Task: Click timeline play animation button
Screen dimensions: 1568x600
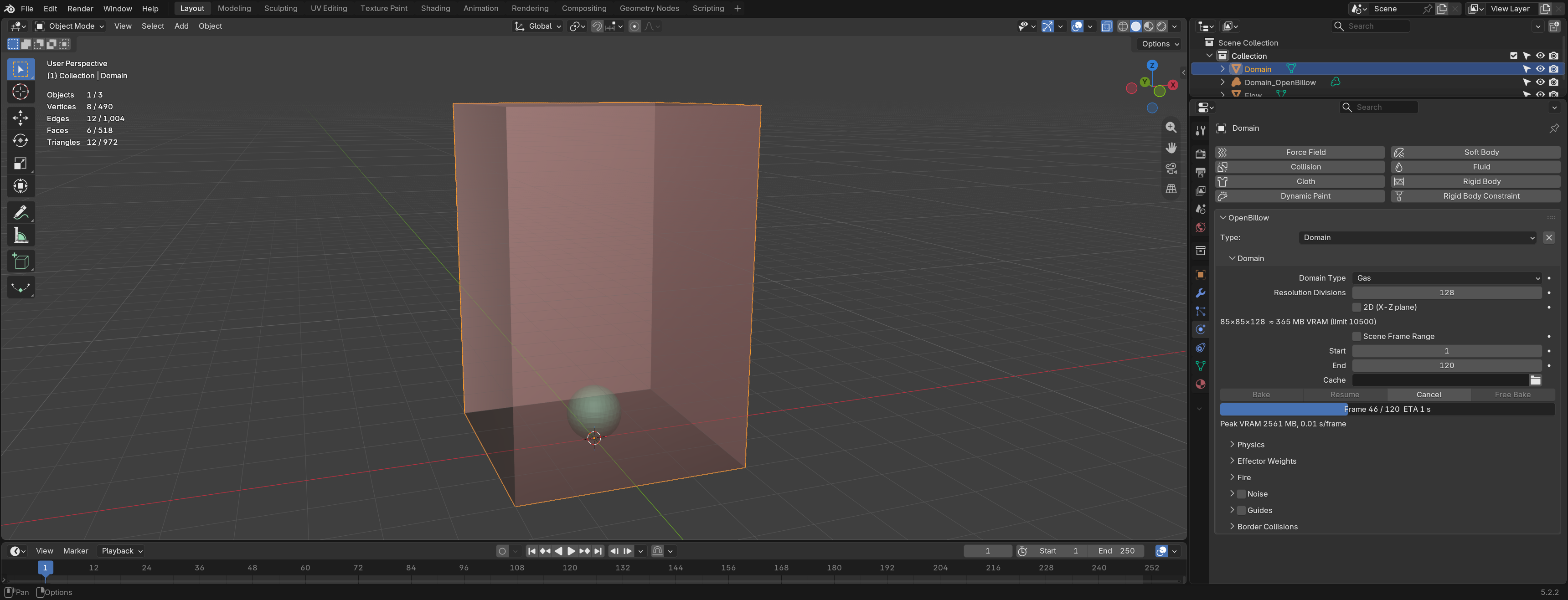Action: pyautogui.click(x=571, y=551)
